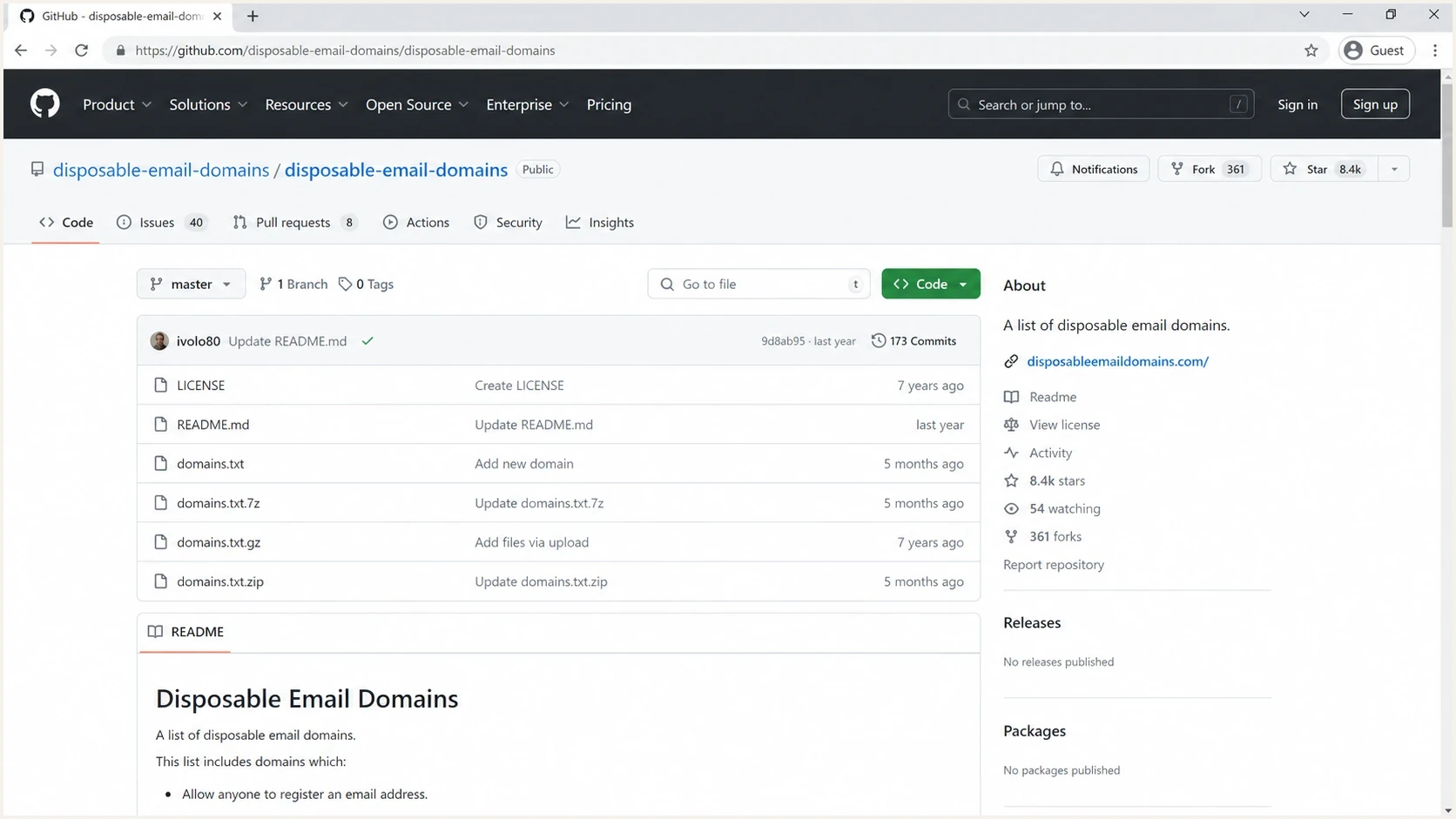Expand the Solutions menu

coord(208,104)
